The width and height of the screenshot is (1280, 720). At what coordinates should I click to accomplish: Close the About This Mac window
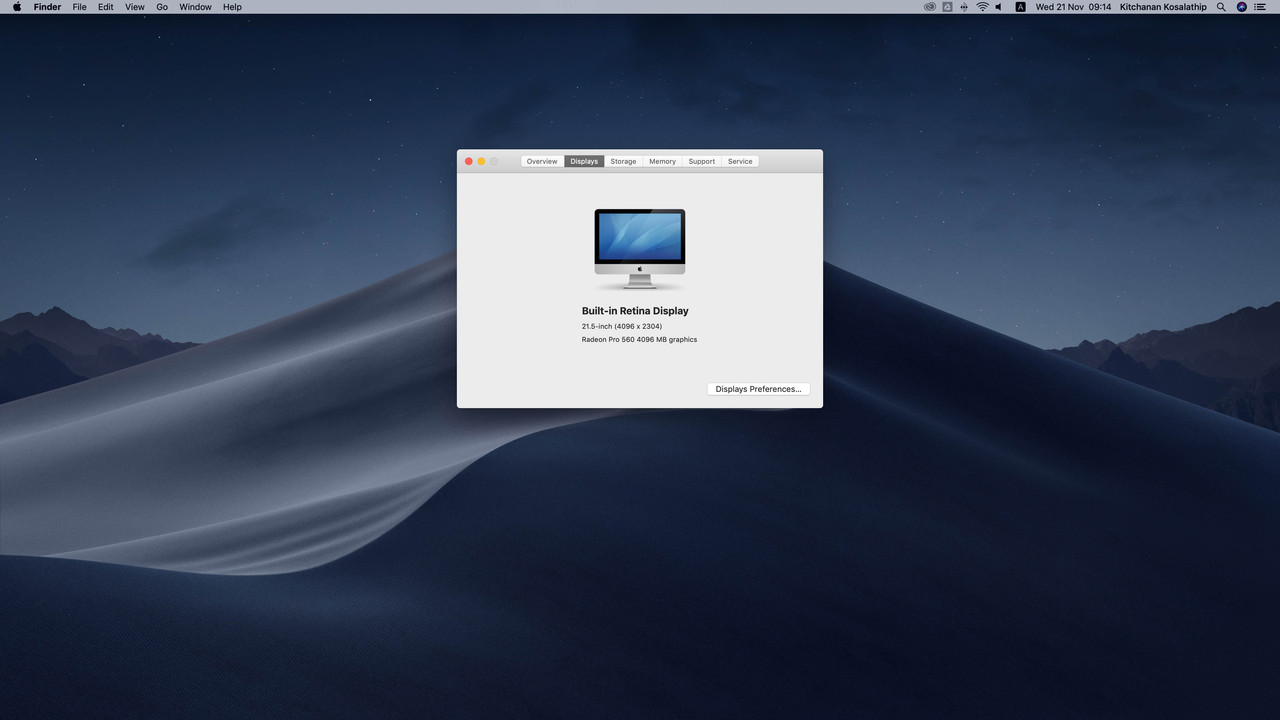[468, 161]
